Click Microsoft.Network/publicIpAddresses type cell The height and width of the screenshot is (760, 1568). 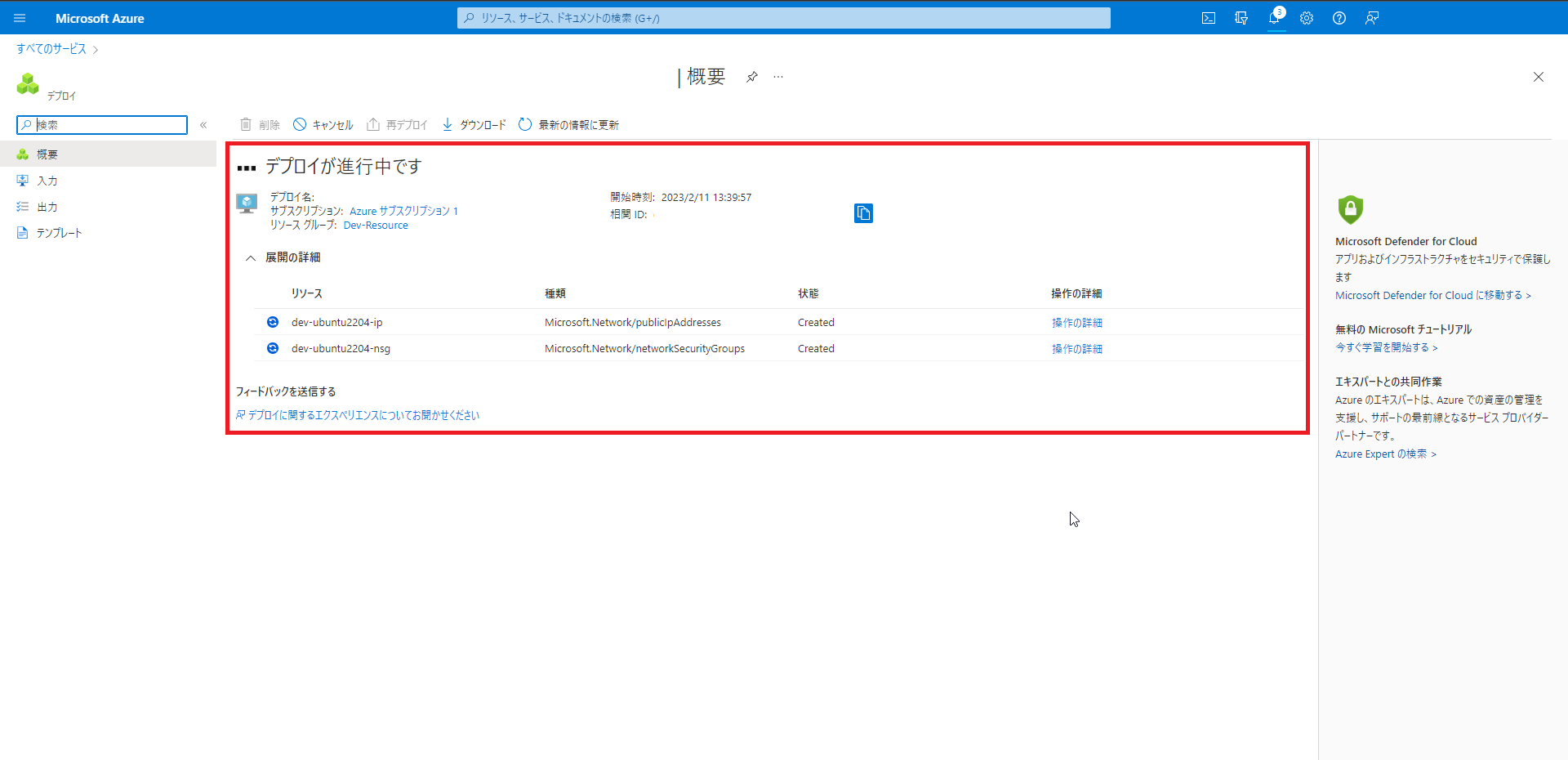click(x=633, y=323)
